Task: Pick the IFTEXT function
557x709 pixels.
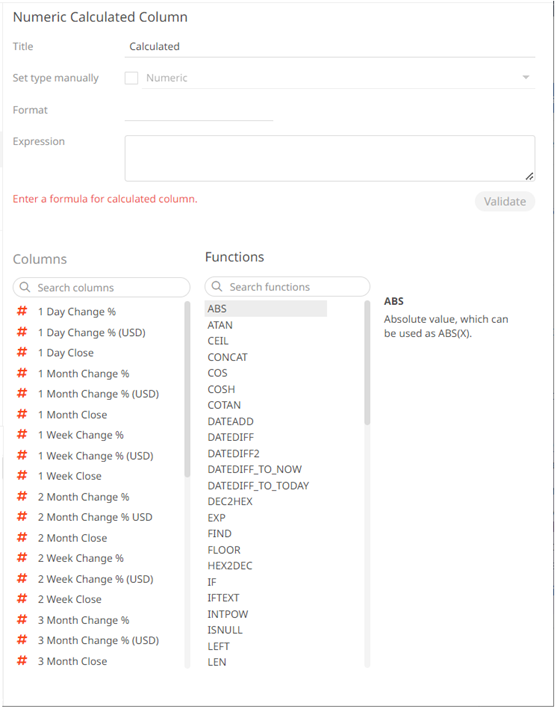Action: 223,598
